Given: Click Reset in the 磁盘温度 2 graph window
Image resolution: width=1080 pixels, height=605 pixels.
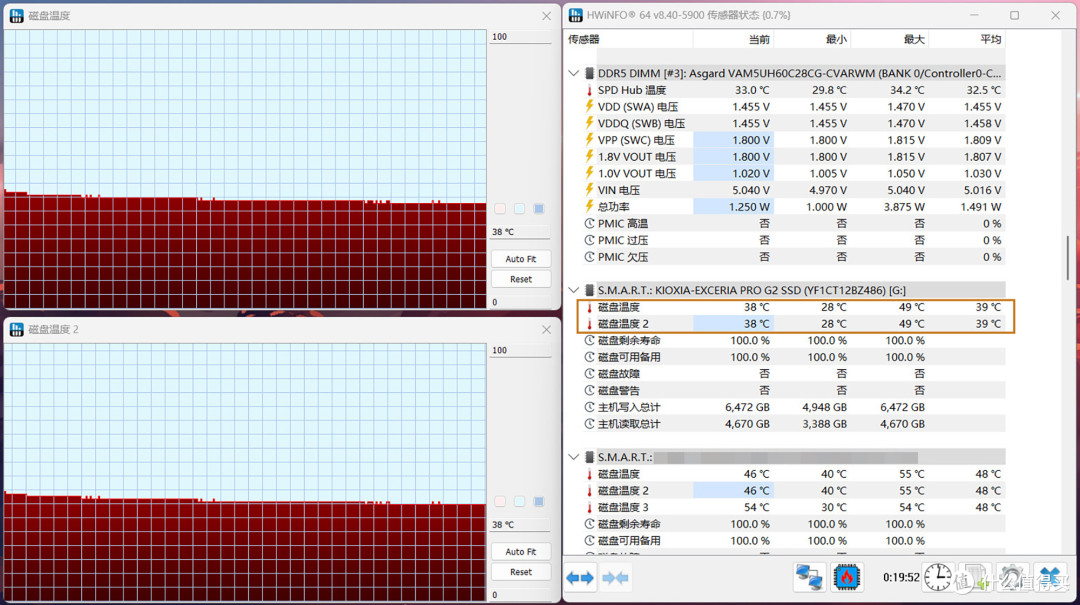Looking at the screenshot, I should point(521,572).
